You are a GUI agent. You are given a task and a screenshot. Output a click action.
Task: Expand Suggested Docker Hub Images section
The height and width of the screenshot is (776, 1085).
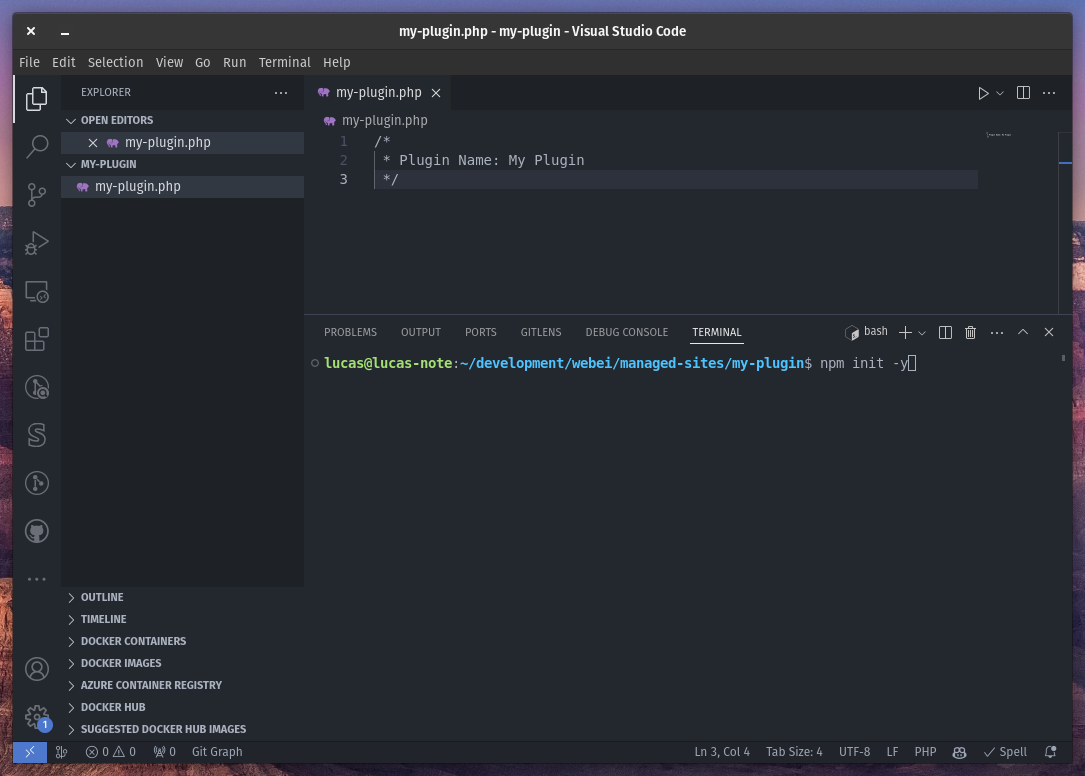[x=183, y=730]
